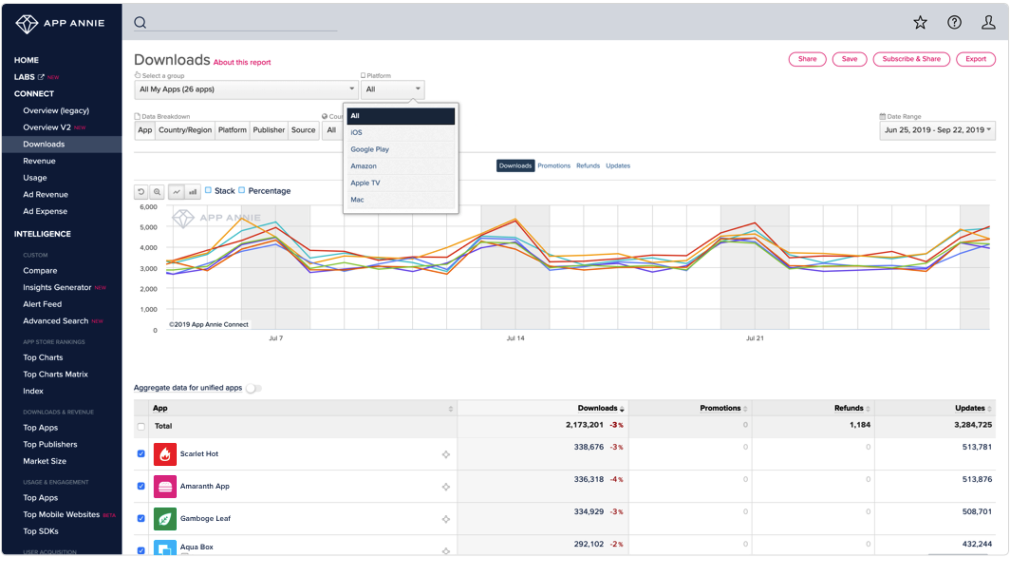Uncheck Scarlet Hot checkbox
Screen dimensions: 1012x563
141,454
